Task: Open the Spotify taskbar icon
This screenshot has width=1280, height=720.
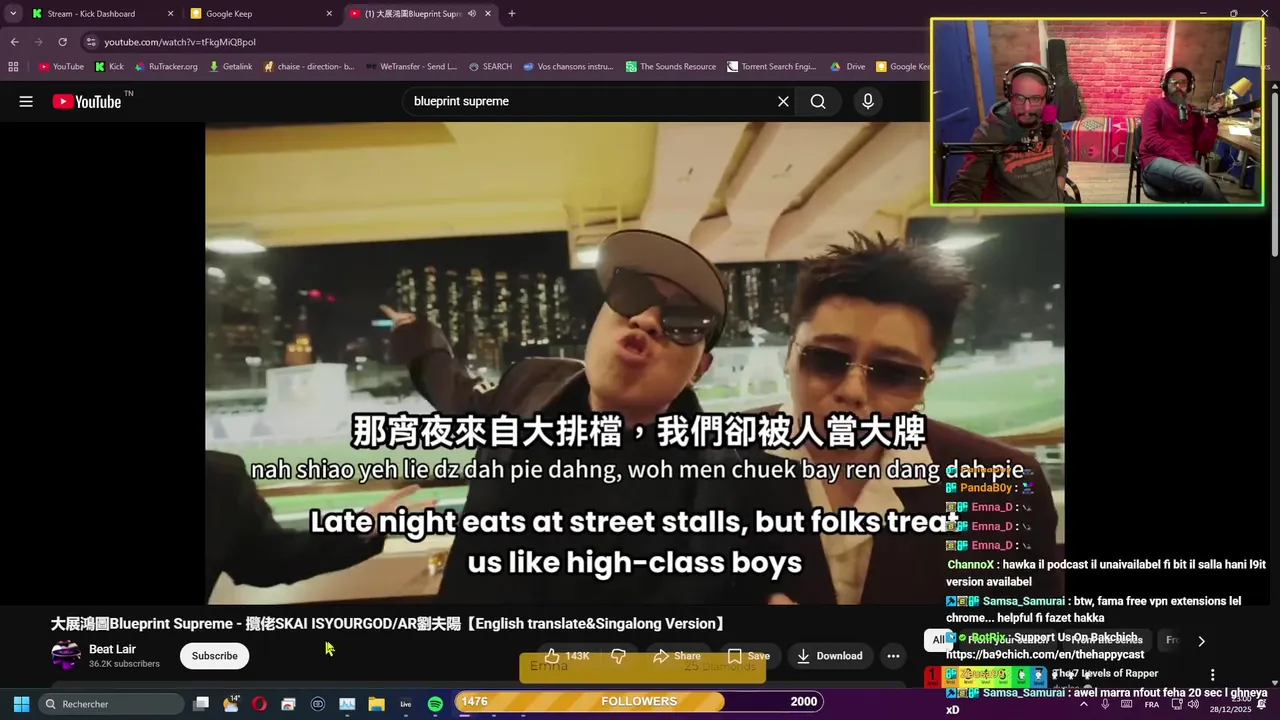Action: pos(435,704)
